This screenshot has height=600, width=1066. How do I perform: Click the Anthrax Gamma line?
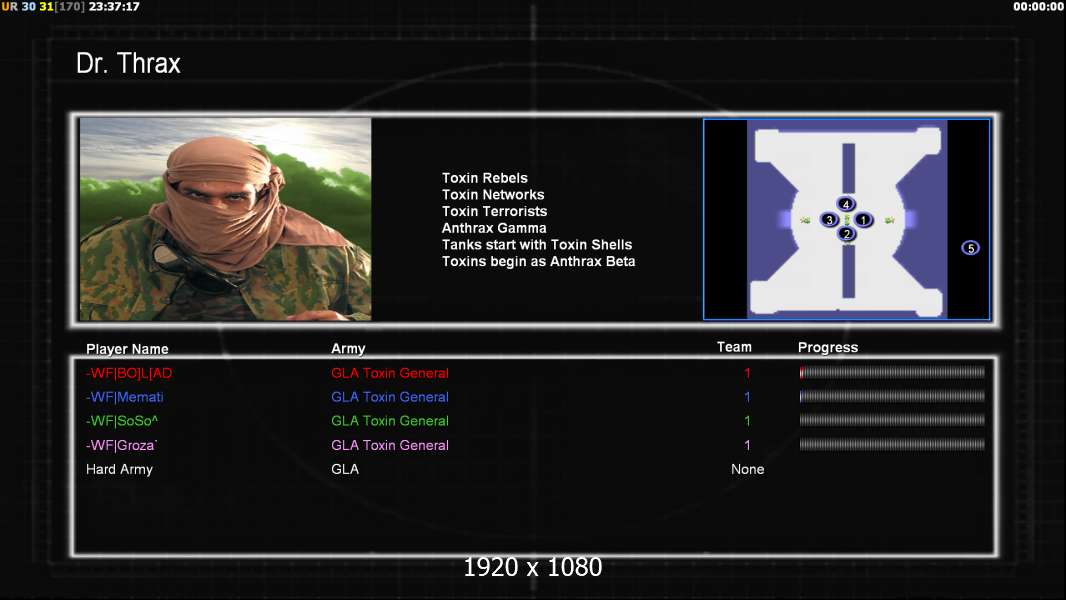click(494, 228)
